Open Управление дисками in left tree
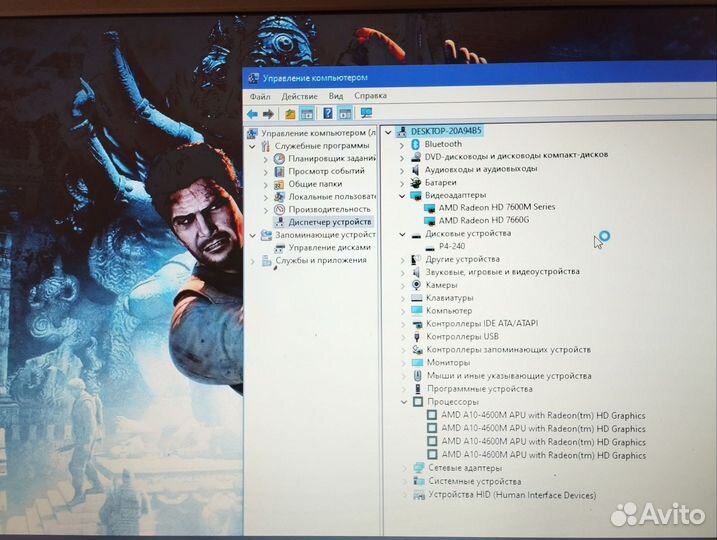This screenshot has width=717, height=540. coord(329,247)
